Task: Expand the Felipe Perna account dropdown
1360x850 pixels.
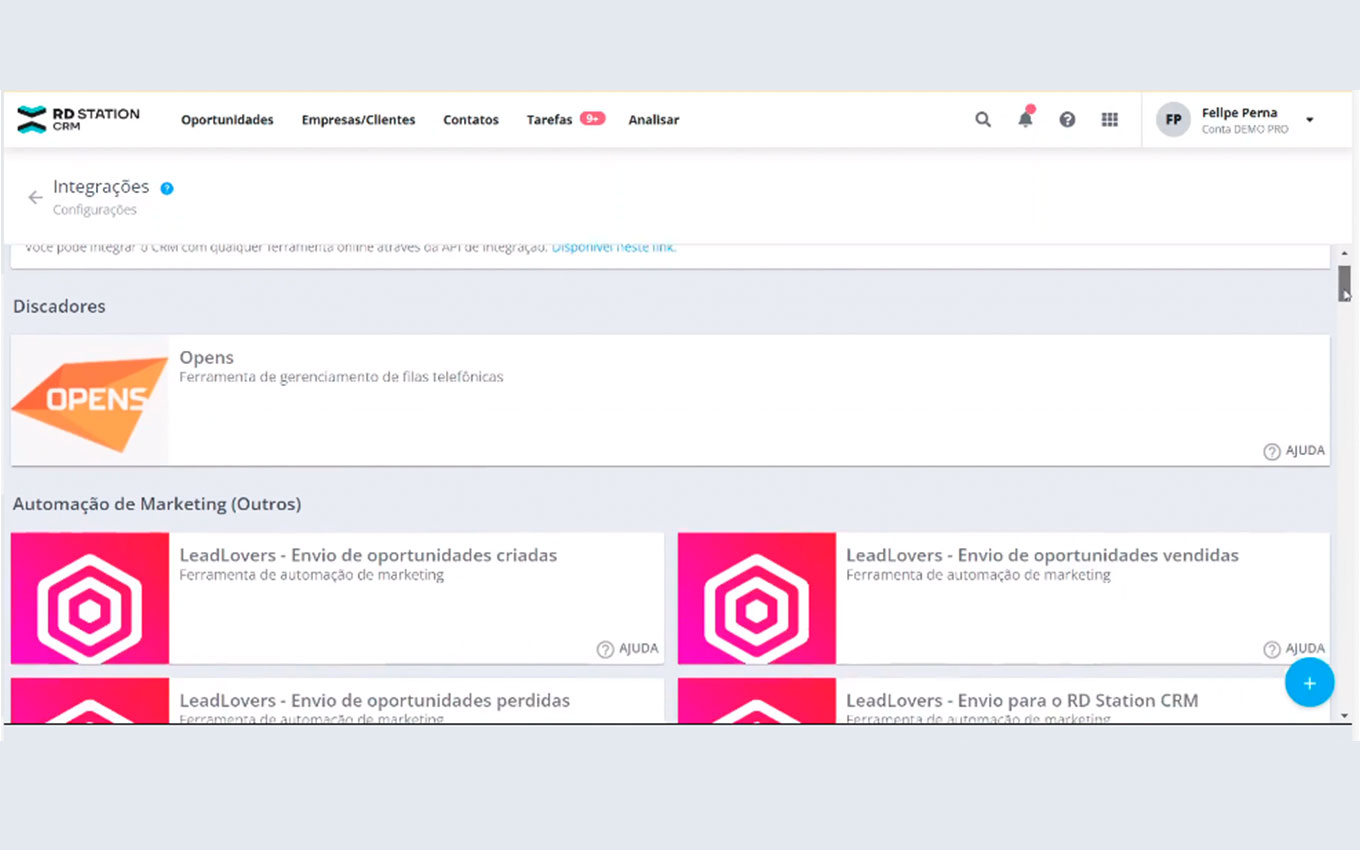Action: [1310, 120]
